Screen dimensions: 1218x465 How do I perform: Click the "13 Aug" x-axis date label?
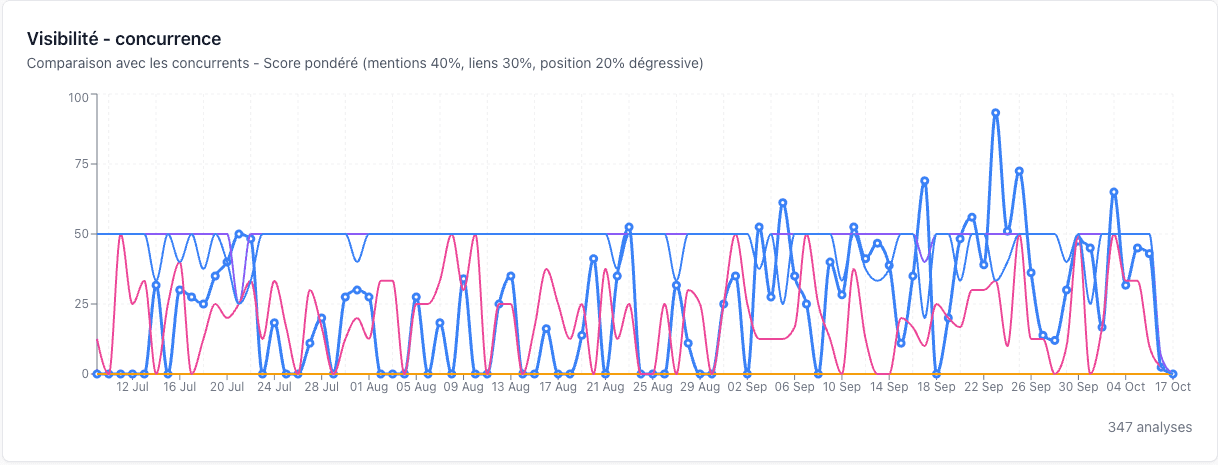[x=511, y=386]
